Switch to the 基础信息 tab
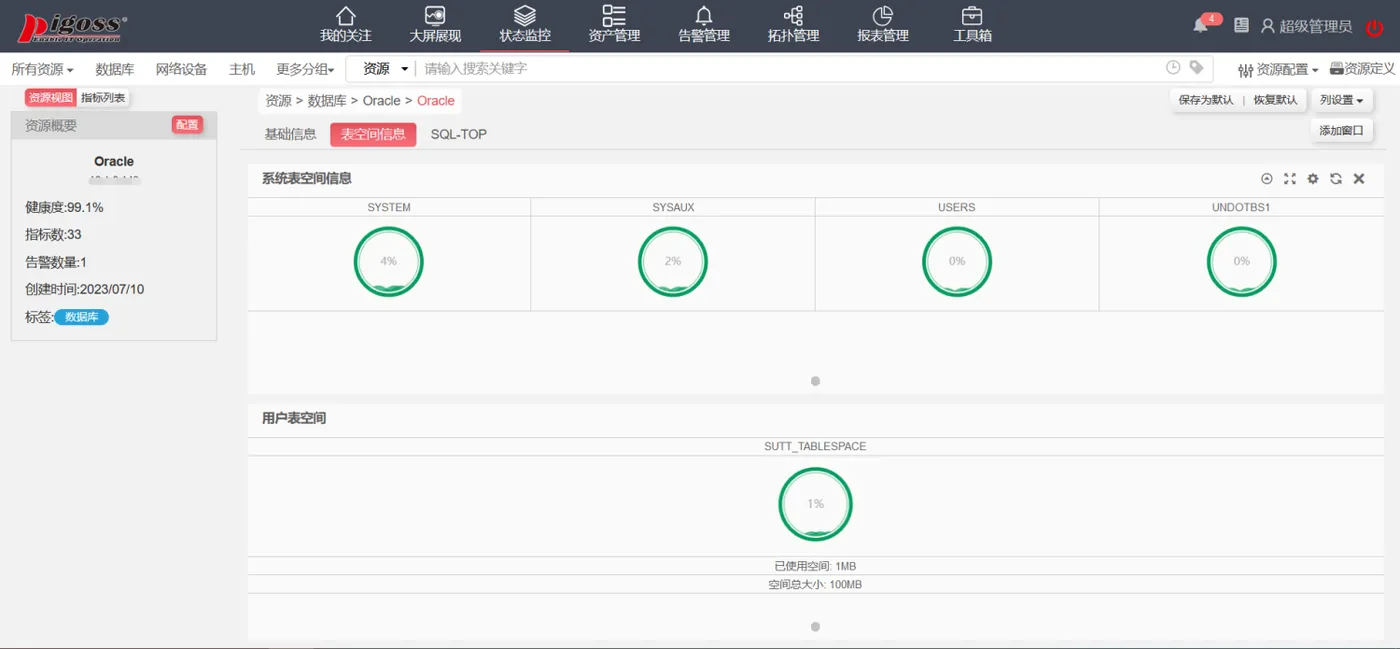 click(290, 134)
